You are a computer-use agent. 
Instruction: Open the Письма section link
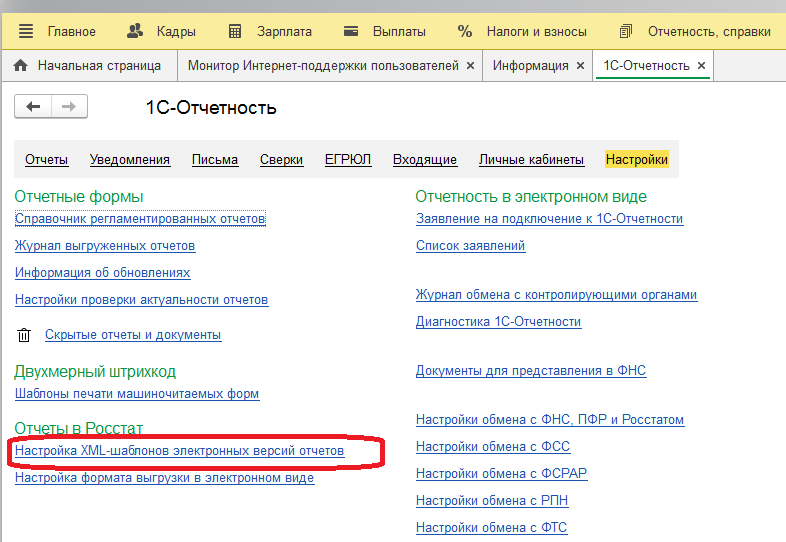coord(215,159)
